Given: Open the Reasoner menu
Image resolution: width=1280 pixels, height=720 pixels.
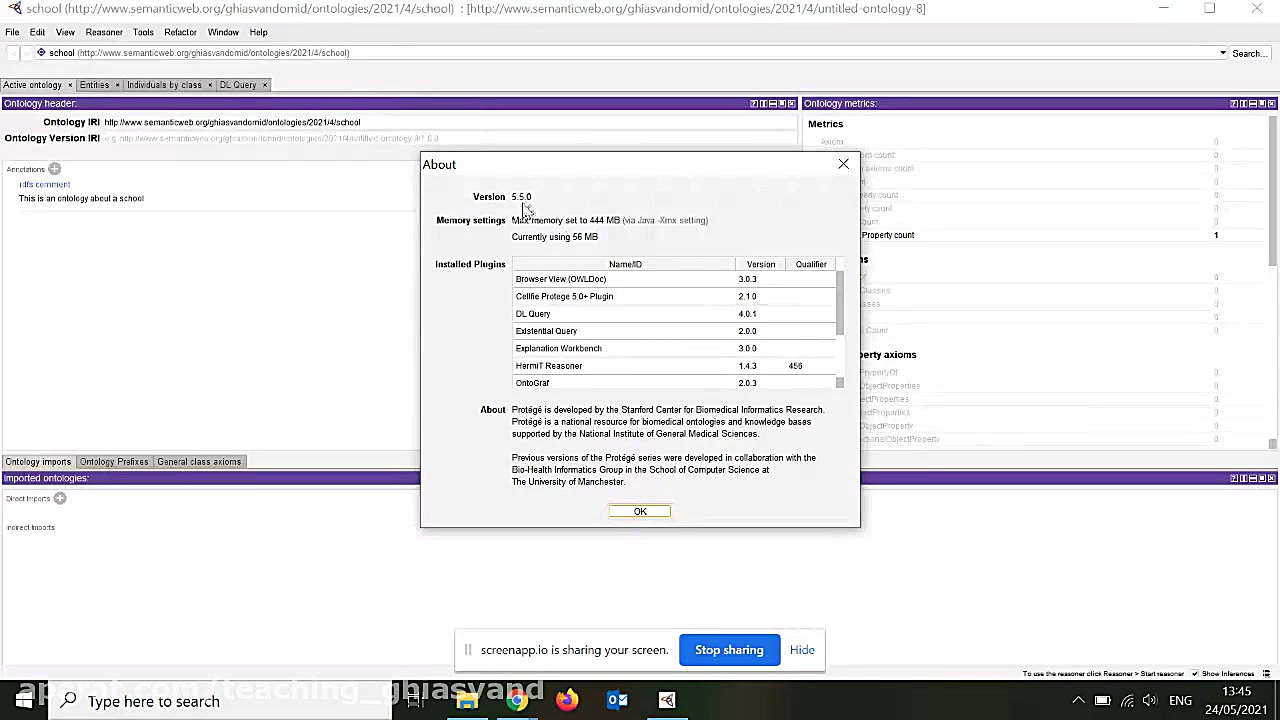Looking at the screenshot, I should [x=104, y=32].
